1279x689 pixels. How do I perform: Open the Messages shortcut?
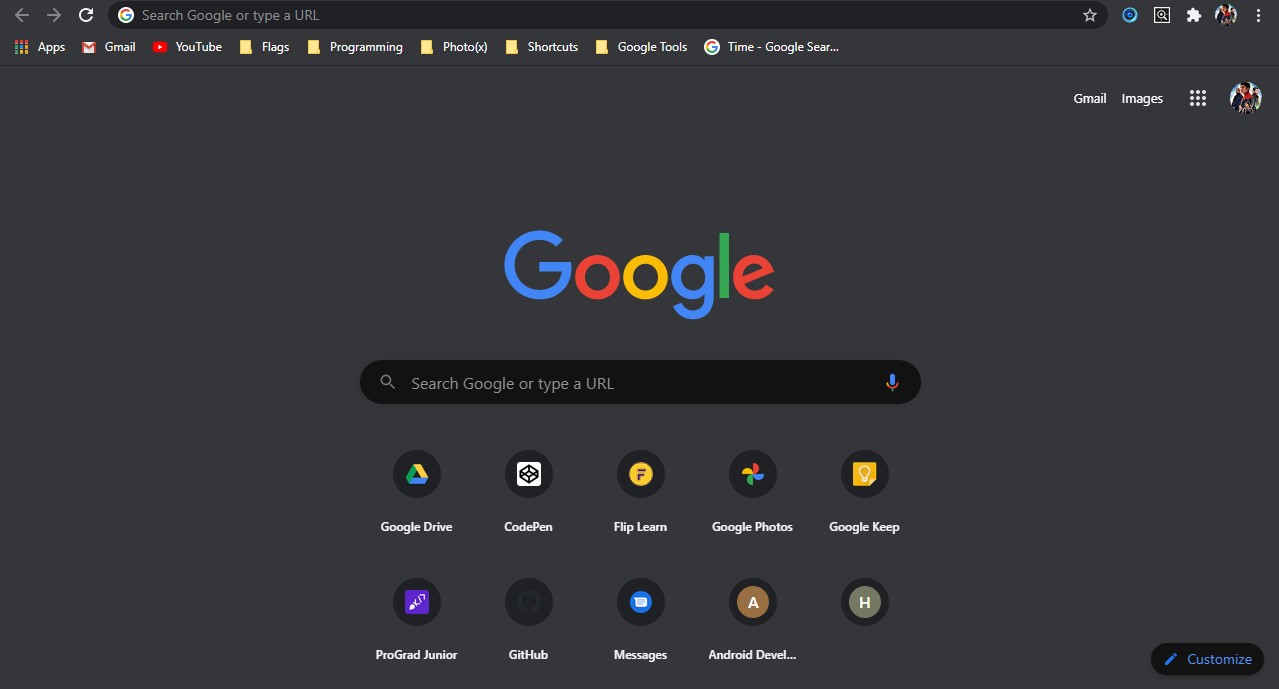coord(640,602)
